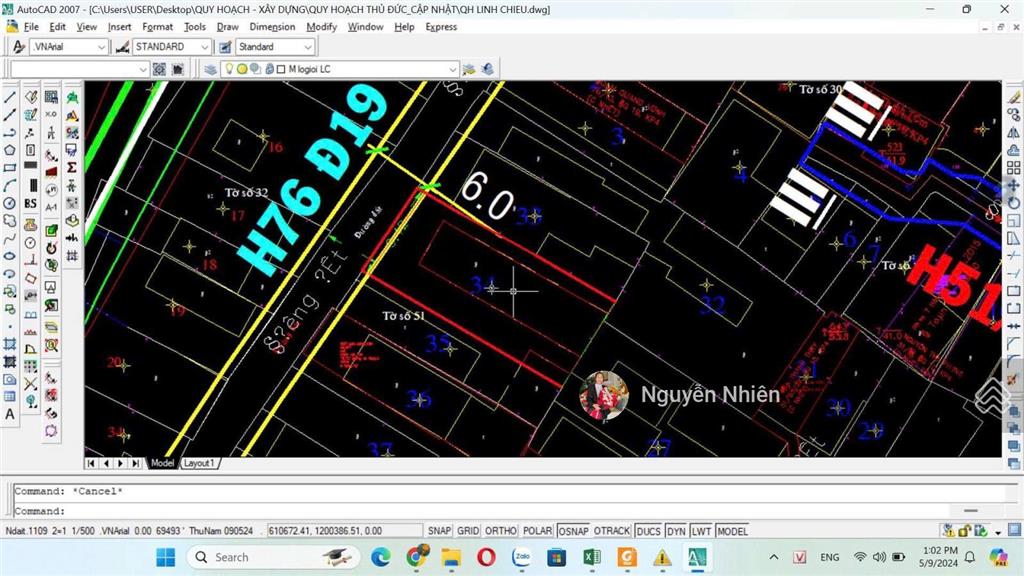This screenshot has width=1024, height=576.
Task: Open Excel from the taskbar
Action: click(592, 557)
